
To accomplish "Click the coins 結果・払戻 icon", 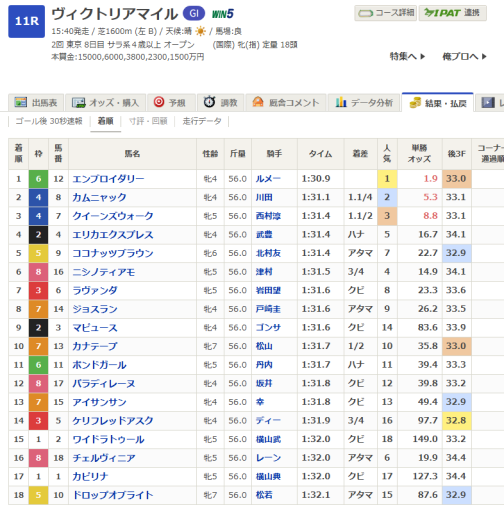I will [x=415, y=103].
